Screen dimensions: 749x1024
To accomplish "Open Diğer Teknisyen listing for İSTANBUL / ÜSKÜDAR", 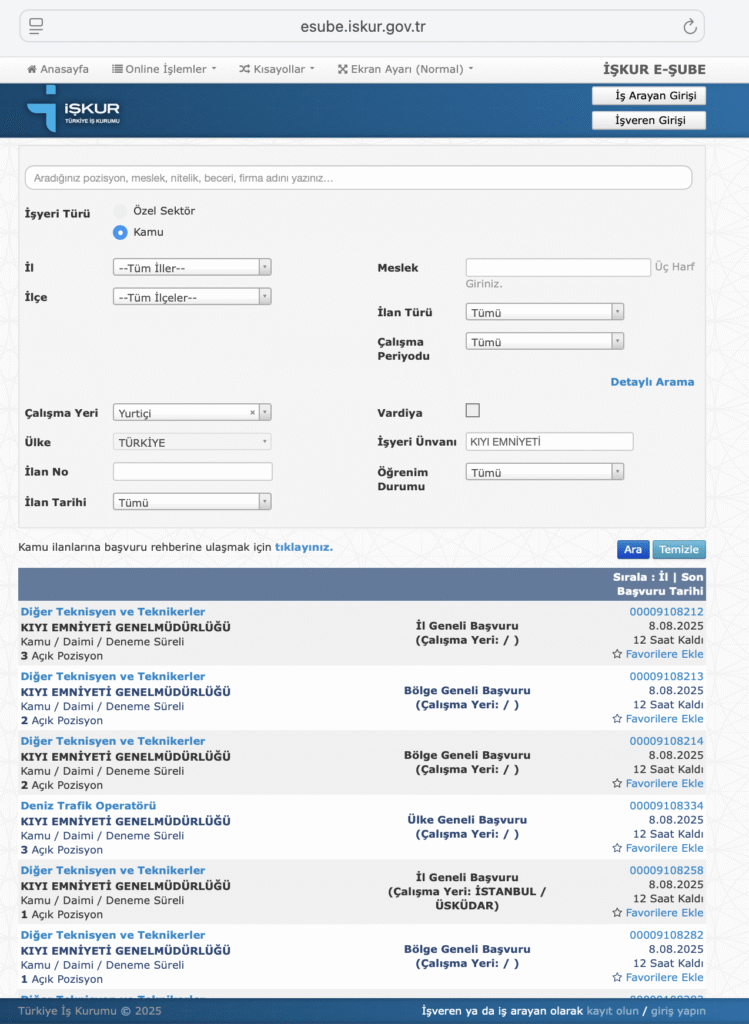I will click(113, 871).
